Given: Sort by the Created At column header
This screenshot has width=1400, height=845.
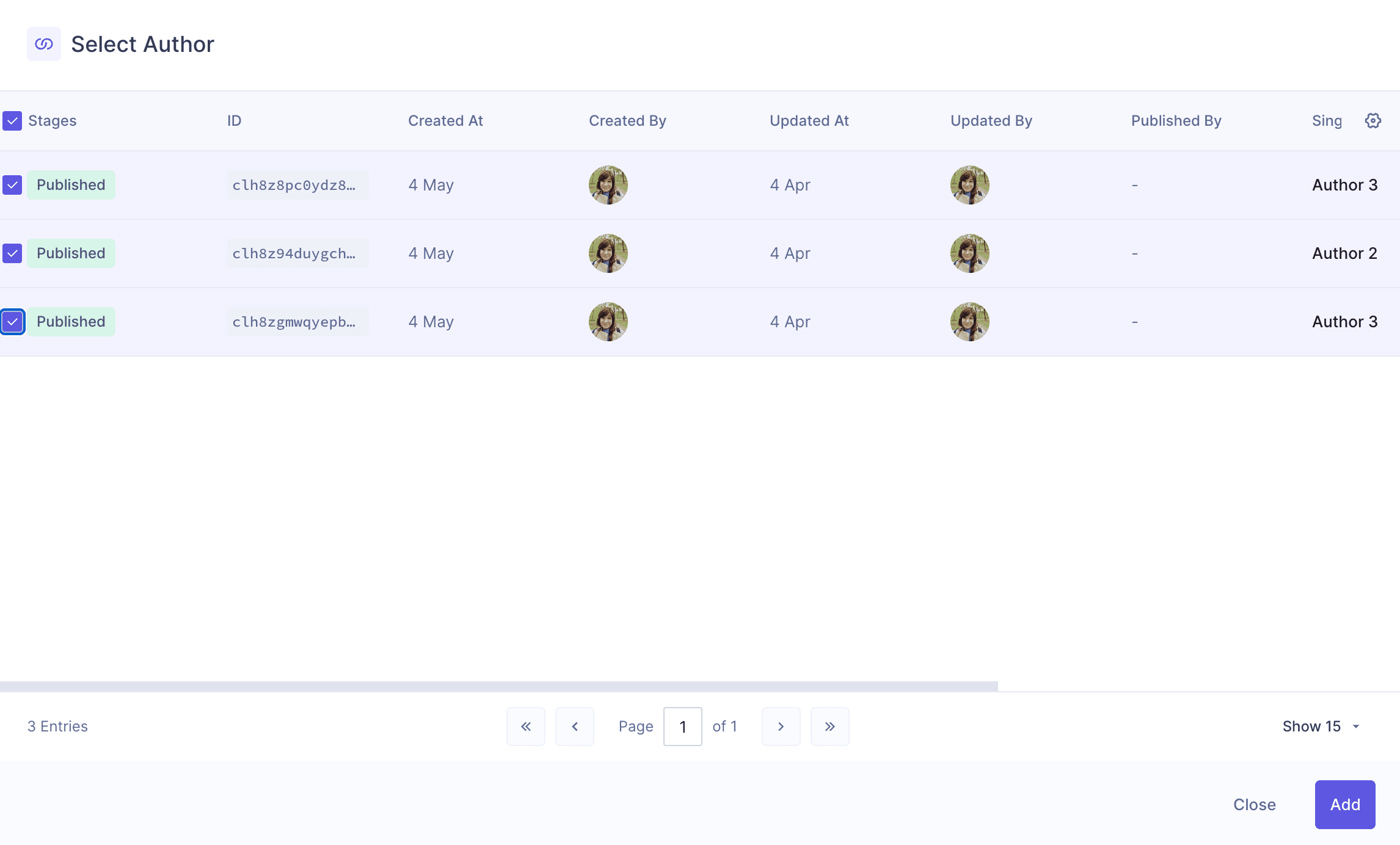Looking at the screenshot, I should coord(445,120).
